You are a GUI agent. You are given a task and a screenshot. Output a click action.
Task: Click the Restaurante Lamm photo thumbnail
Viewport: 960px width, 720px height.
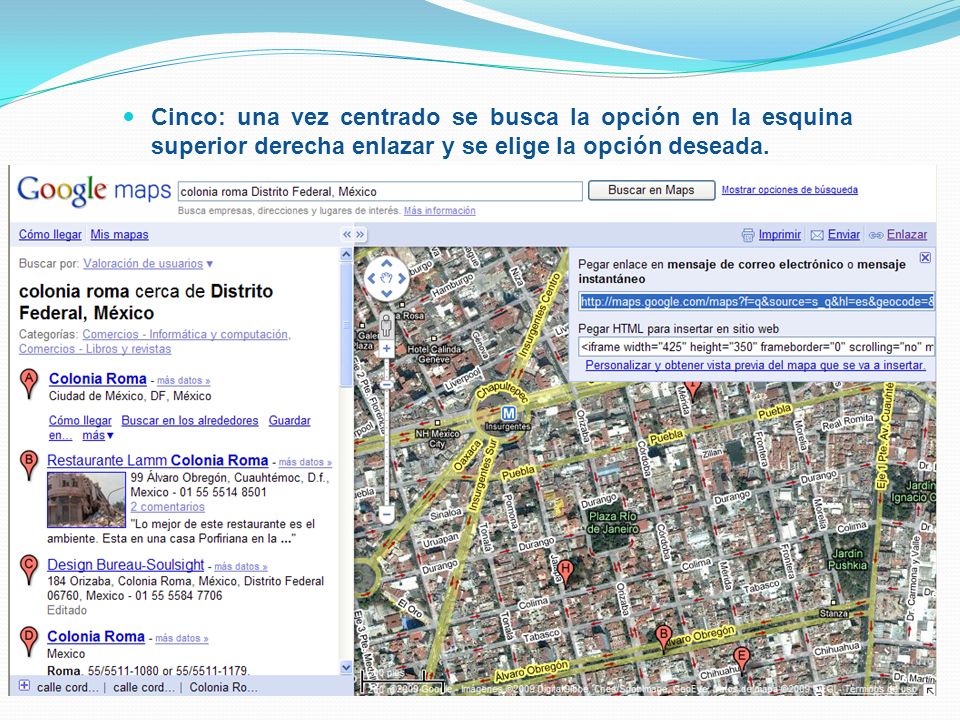[x=87, y=500]
